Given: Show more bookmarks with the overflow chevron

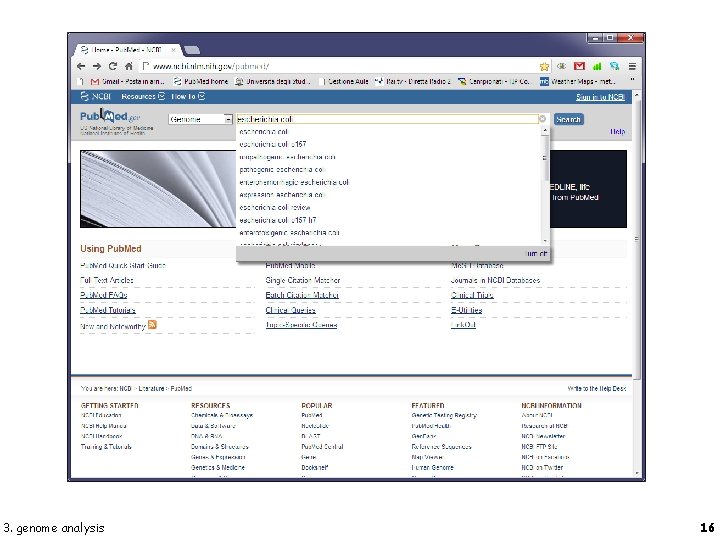Looking at the screenshot, I should click(x=633, y=80).
